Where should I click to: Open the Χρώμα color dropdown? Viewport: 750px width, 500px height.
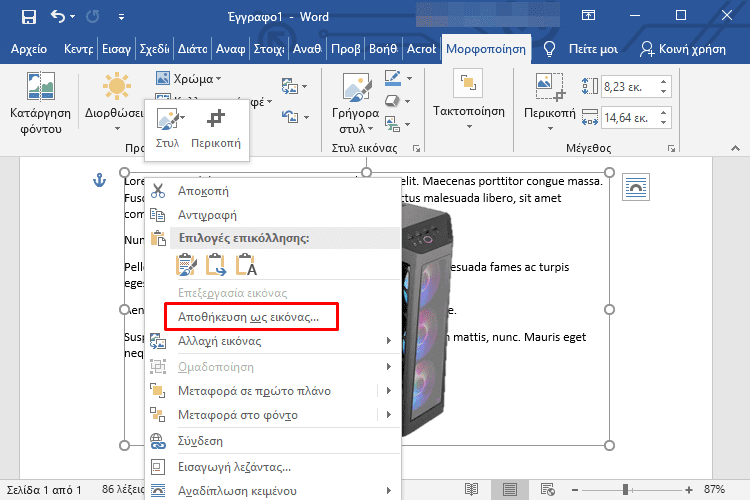click(188, 78)
